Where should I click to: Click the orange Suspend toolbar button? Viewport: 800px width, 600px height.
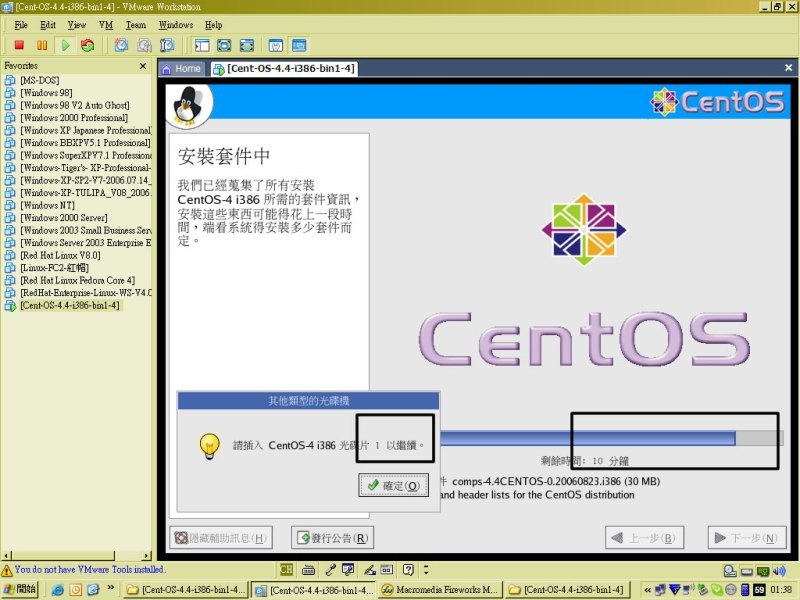pos(42,45)
